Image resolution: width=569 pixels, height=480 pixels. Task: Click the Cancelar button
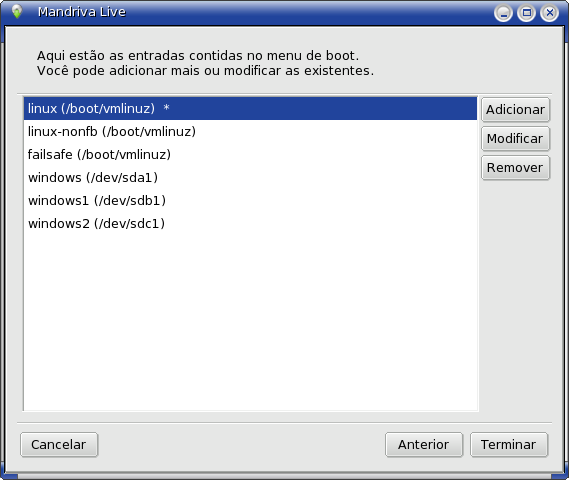click(59, 444)
